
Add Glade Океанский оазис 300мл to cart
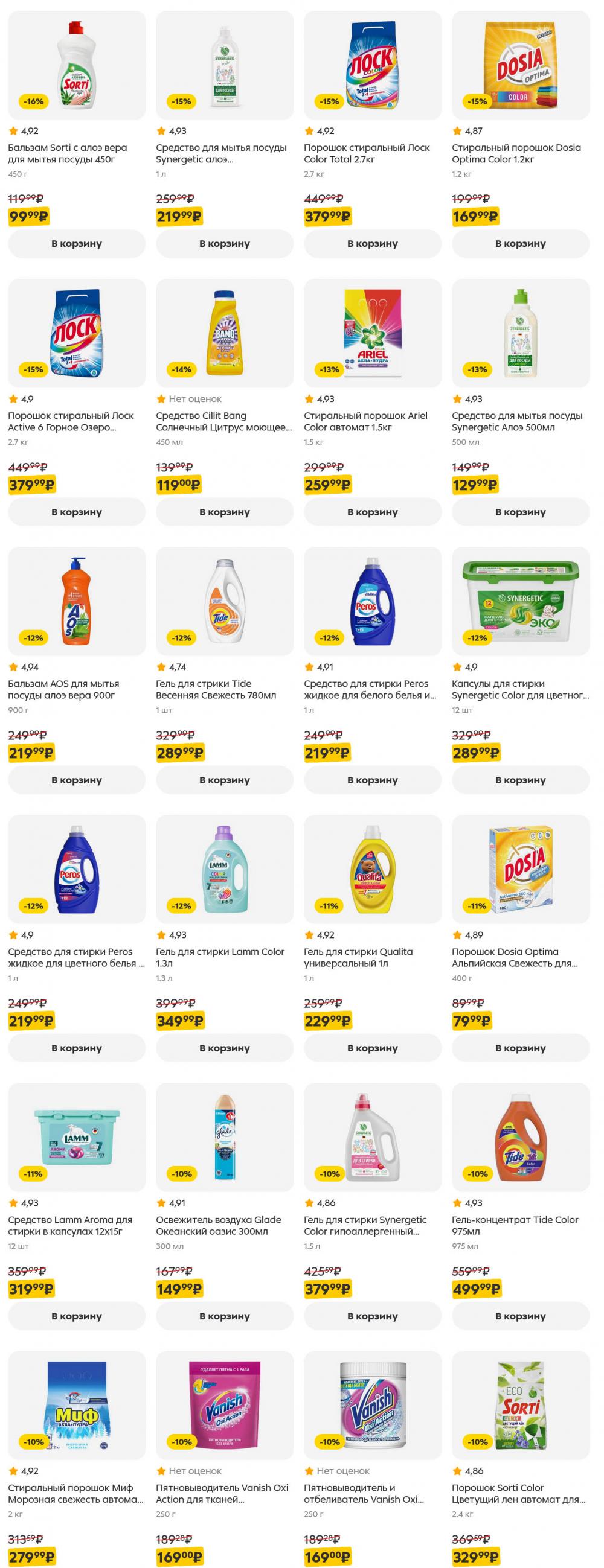(x=225, y=1316)
